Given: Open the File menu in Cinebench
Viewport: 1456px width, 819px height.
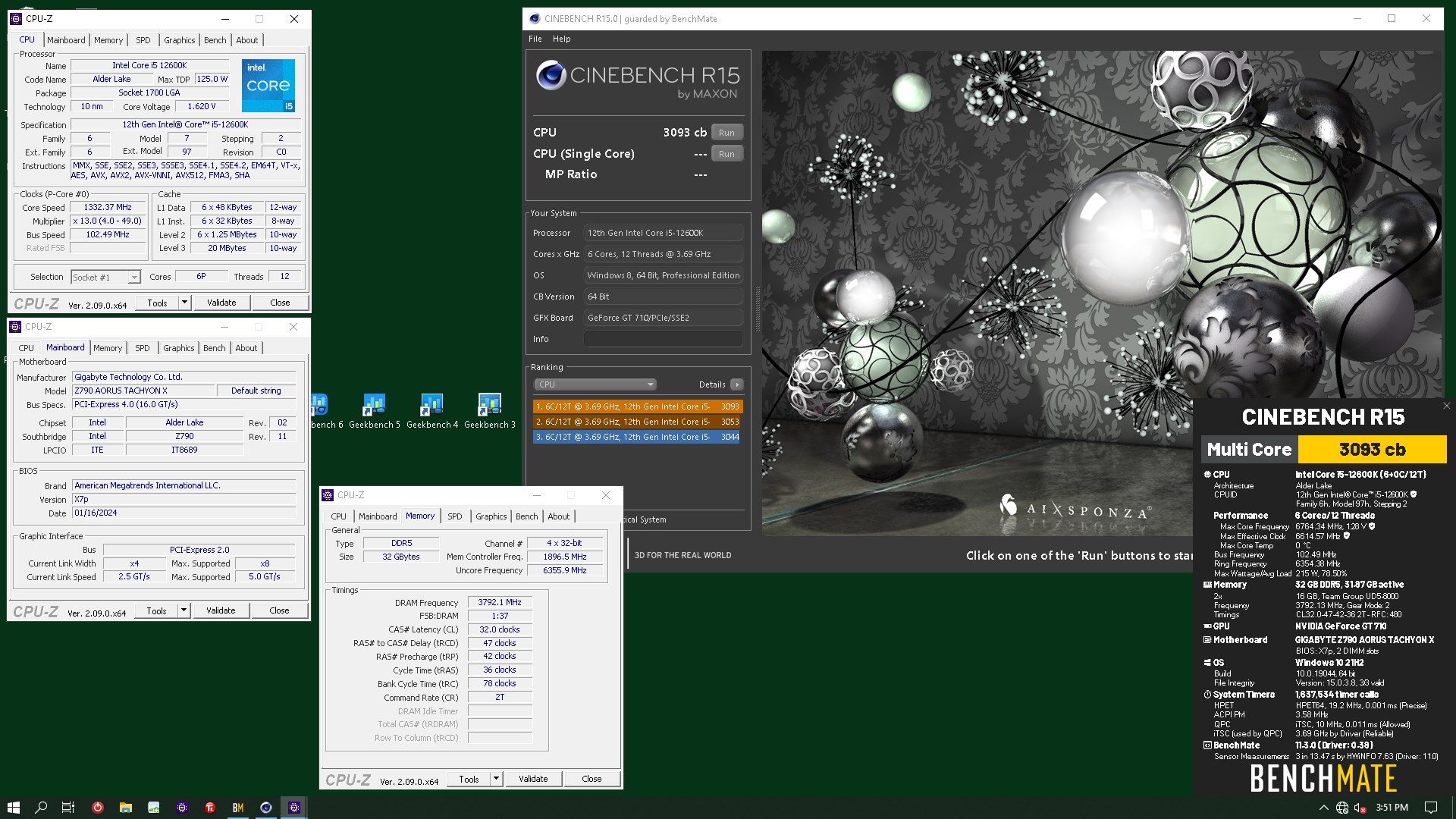Looking at the screenshot, I should coord(535,39).
